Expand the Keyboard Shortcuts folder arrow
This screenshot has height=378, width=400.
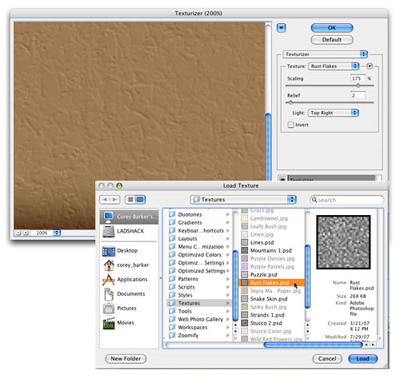pos(228,231)
